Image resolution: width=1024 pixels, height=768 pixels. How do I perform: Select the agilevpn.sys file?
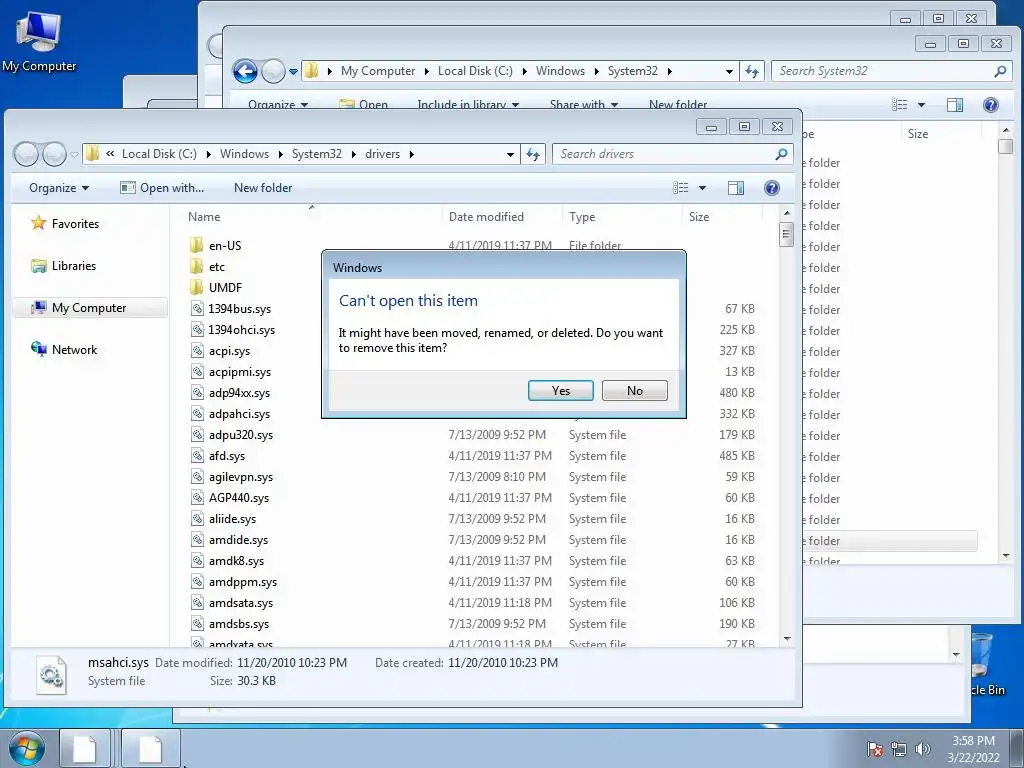click(241, 477)
